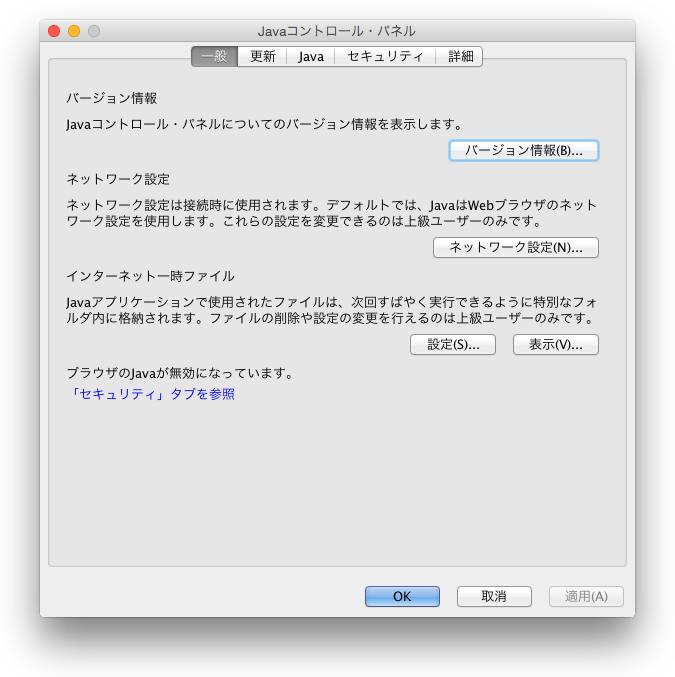This screenshot has width=675, height=677.
Task: Click the Javaコントロール・パネル window title
Action: pos(337,31)
